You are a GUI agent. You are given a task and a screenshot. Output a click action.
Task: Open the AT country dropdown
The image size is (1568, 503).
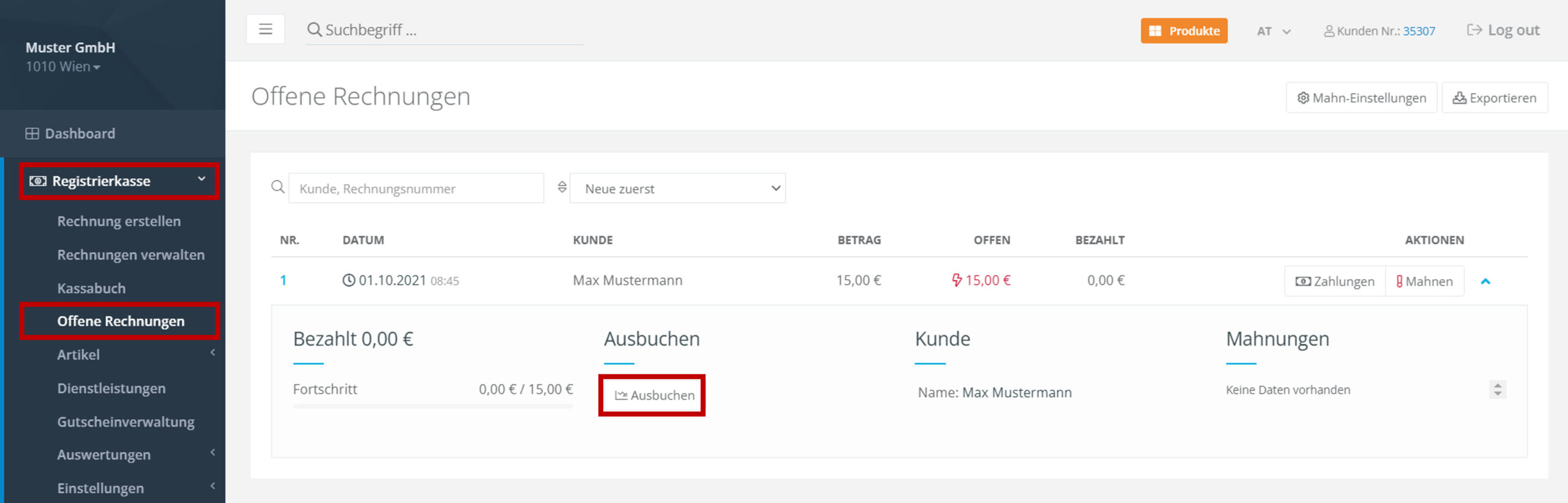click(x=1274, y=31)
